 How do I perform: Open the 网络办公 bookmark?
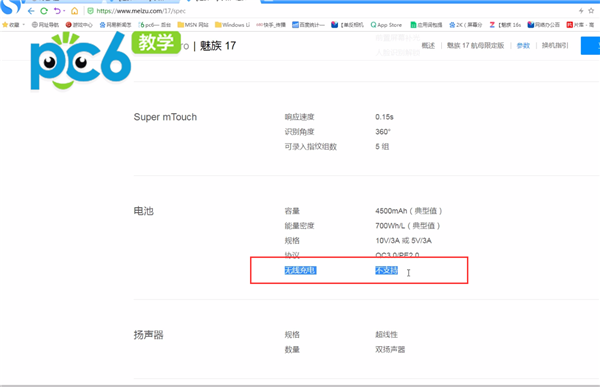(543, 24)
